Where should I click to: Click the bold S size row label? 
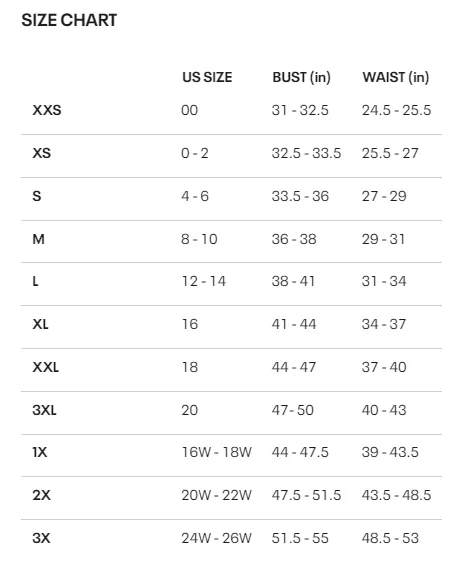(37, 196)
